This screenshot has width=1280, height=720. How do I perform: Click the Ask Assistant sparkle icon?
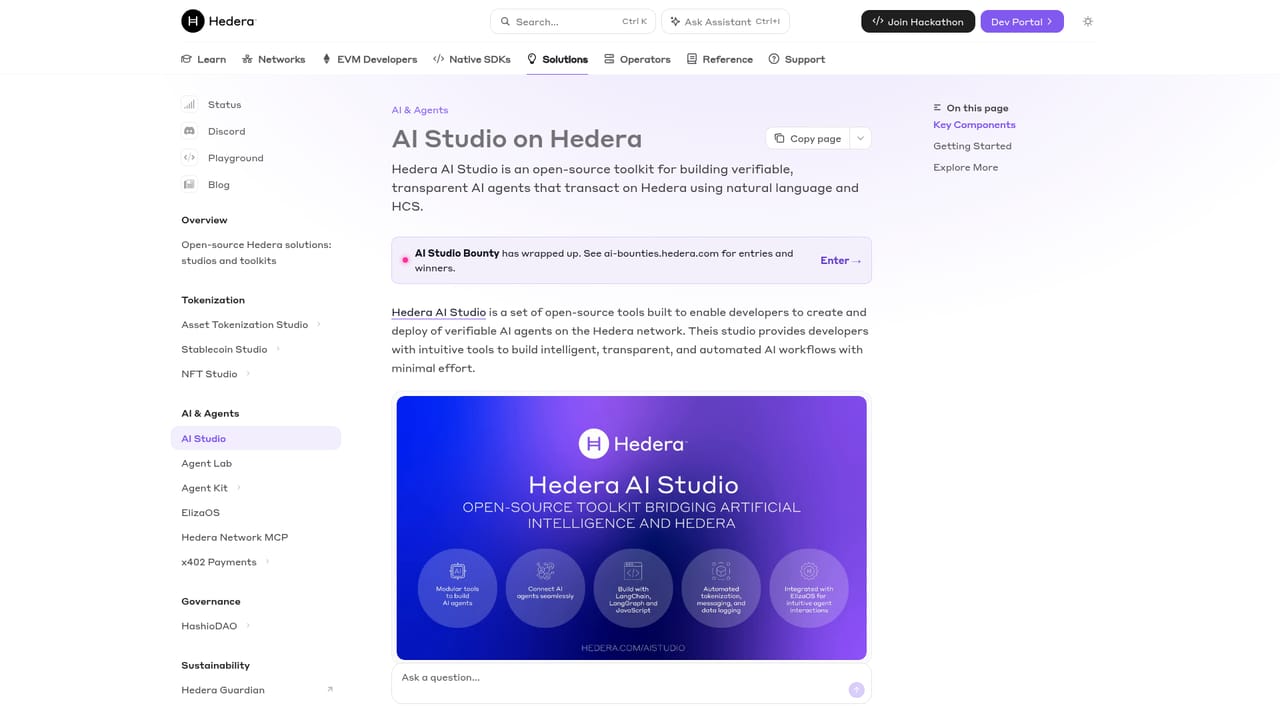click(675, 21)
